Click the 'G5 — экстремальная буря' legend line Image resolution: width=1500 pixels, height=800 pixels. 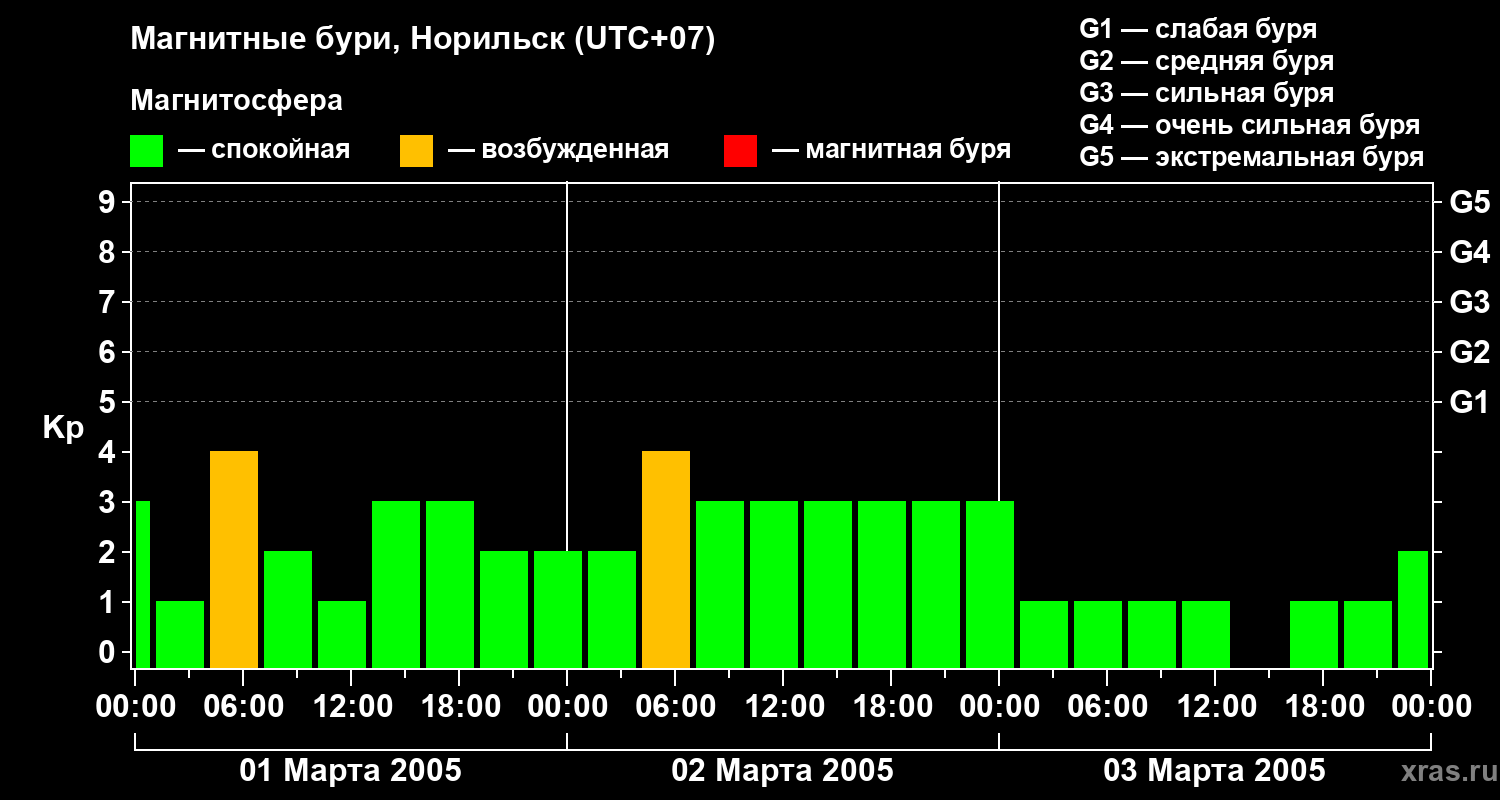(1252, 157)
